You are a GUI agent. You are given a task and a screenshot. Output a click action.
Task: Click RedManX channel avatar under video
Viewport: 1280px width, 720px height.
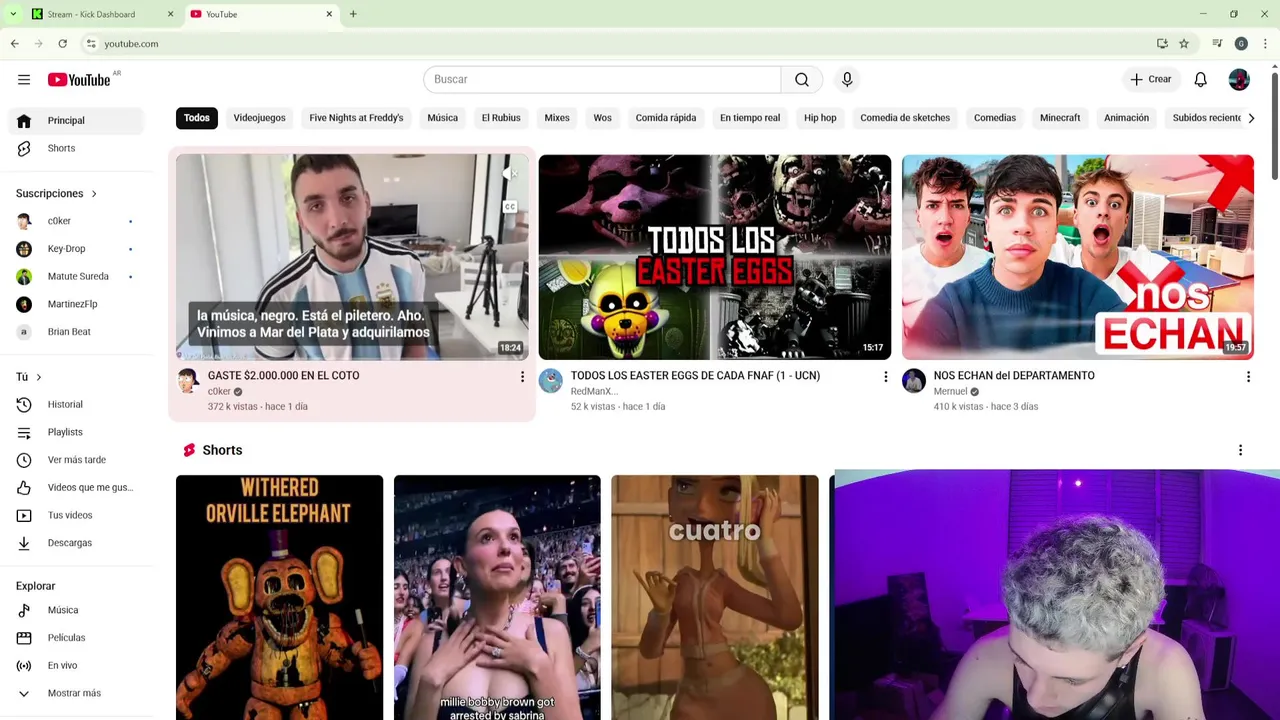[551, 380]
